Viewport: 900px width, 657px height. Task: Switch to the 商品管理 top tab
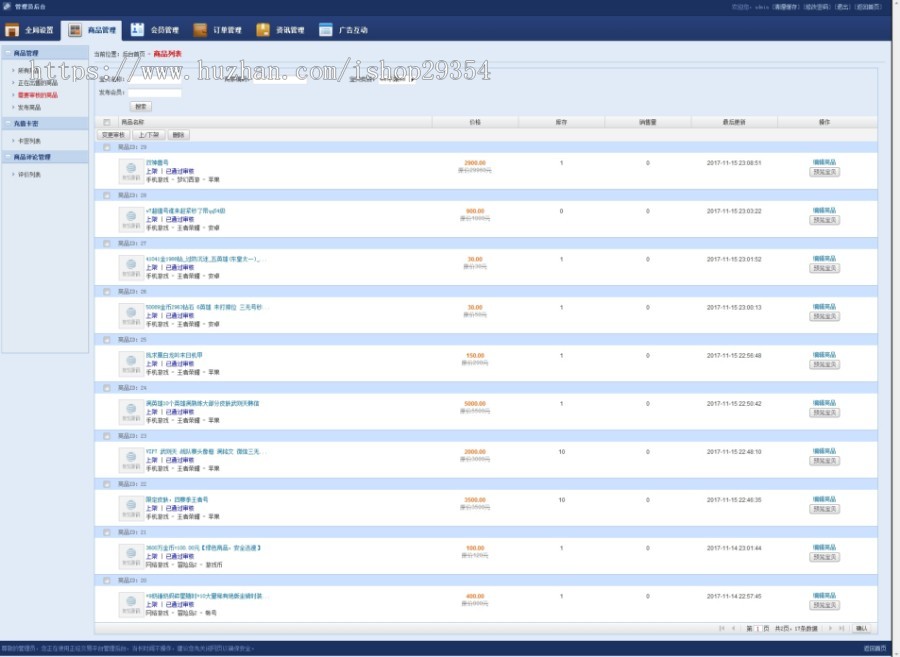click(x=90, y=30)
